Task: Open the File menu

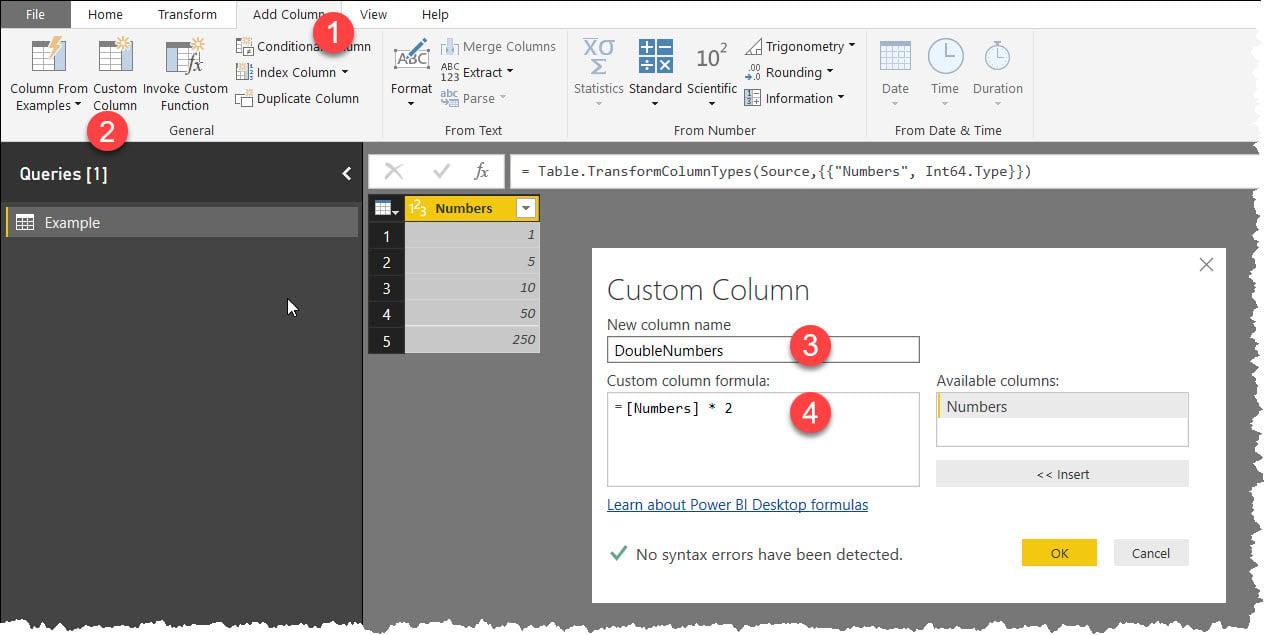Action: [x=35, y=14]
